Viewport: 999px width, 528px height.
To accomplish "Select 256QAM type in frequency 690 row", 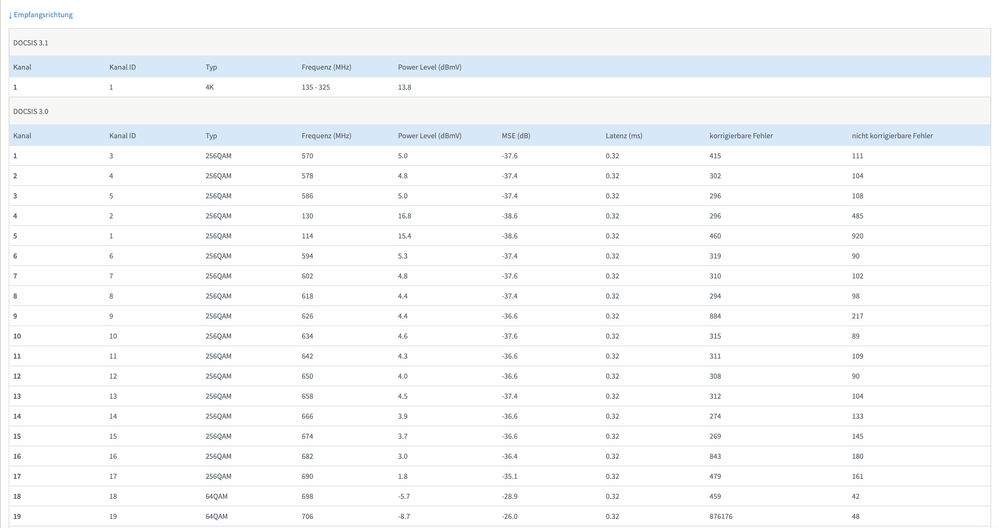I will coord(219,476).
